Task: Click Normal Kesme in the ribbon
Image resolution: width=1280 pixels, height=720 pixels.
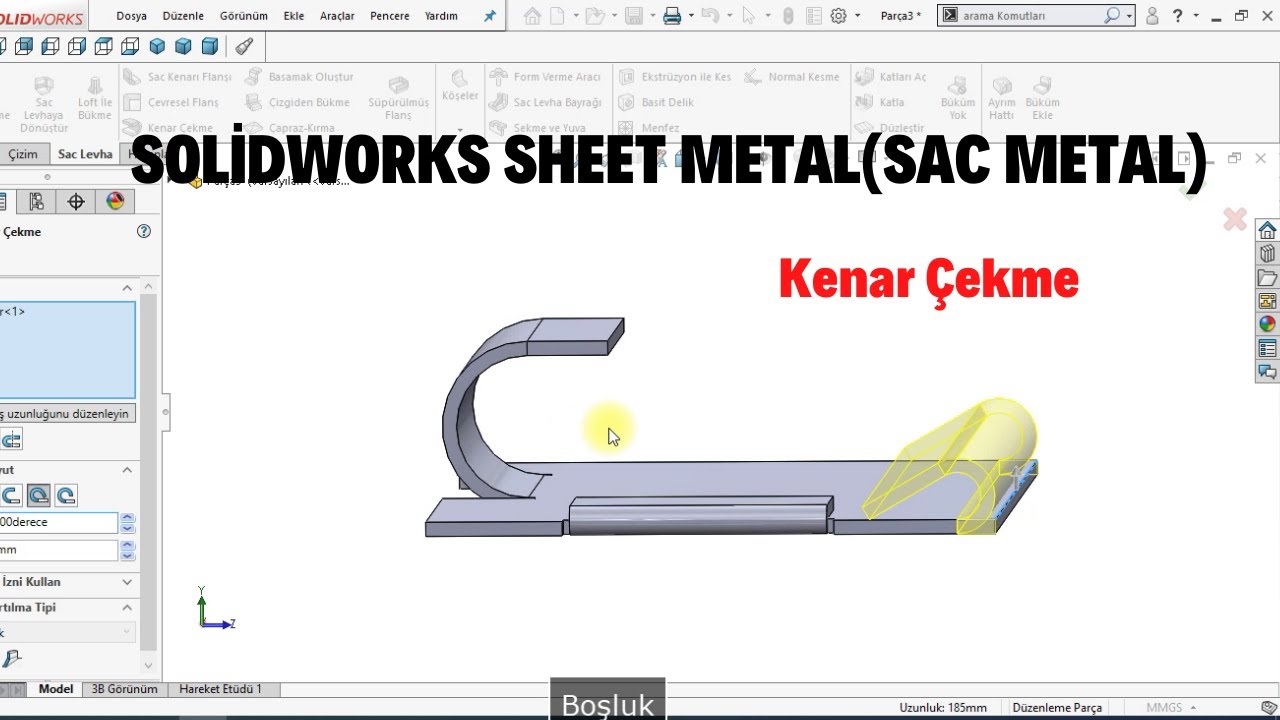Action: tap(792, 77)
